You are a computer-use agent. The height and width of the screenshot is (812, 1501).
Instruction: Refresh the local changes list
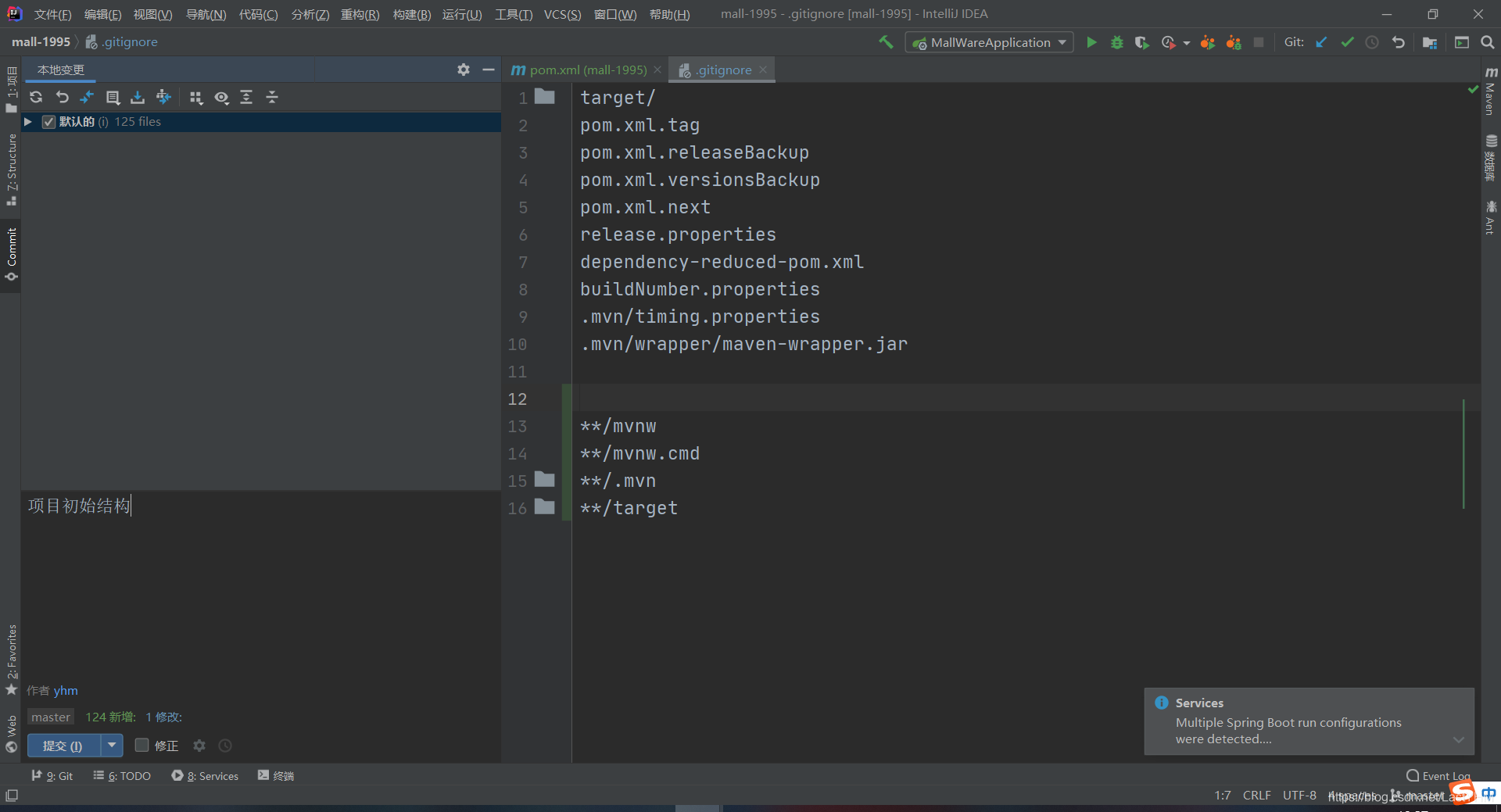pyautogui.click(x=36, y=97)
